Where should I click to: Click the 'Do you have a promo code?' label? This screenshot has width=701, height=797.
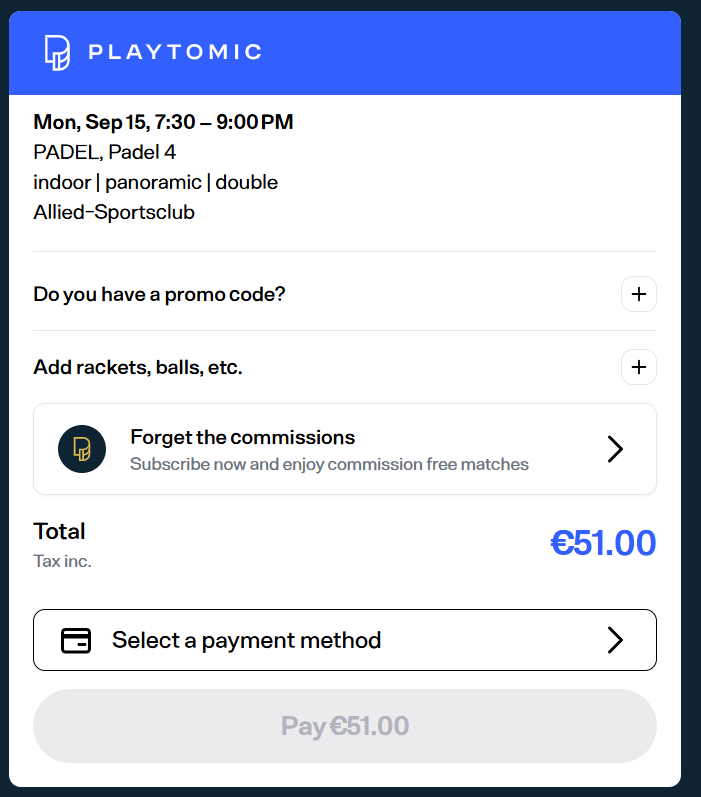[x=159, y=295]
